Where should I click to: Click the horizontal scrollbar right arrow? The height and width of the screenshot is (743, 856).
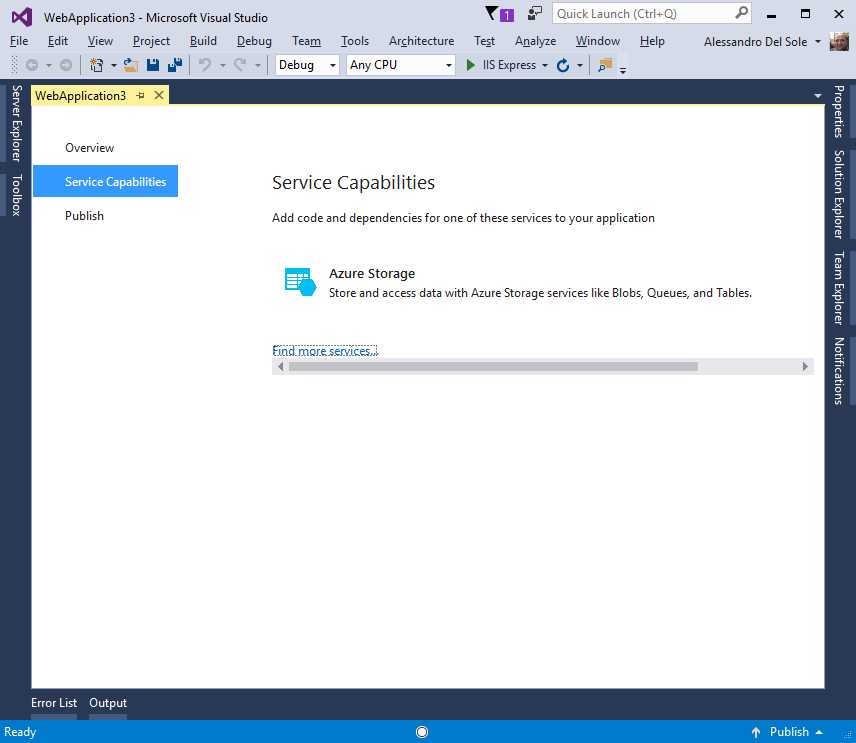click(x=805, y=366)
